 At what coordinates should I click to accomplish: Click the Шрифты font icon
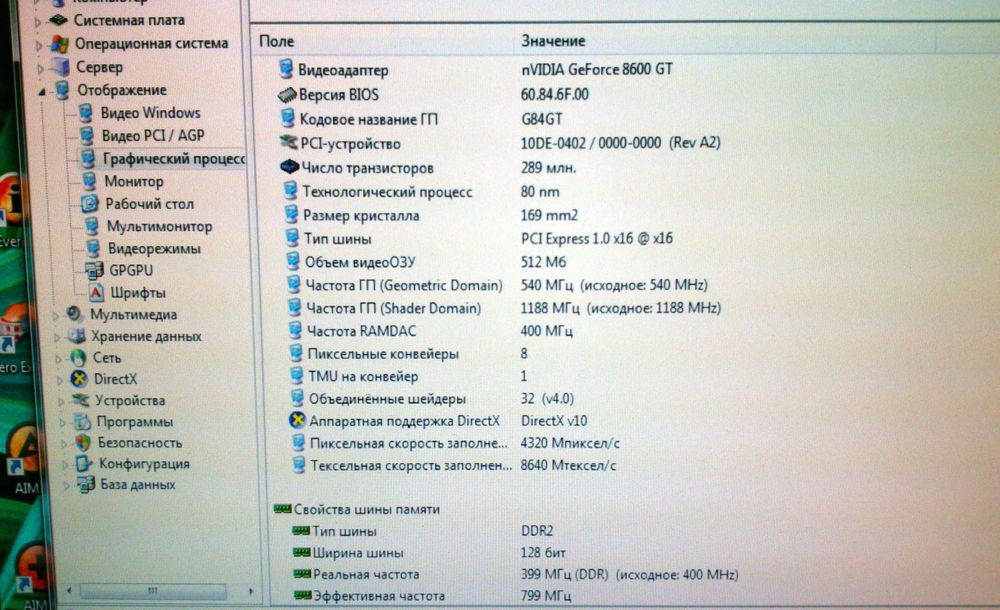click(x=96, y=293)
